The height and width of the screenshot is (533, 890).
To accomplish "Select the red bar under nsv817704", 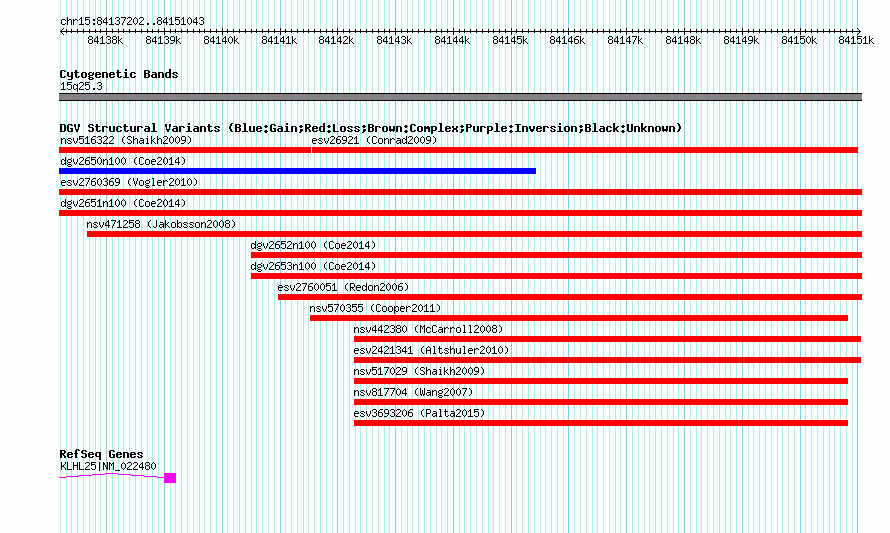I will coord(601,402).
